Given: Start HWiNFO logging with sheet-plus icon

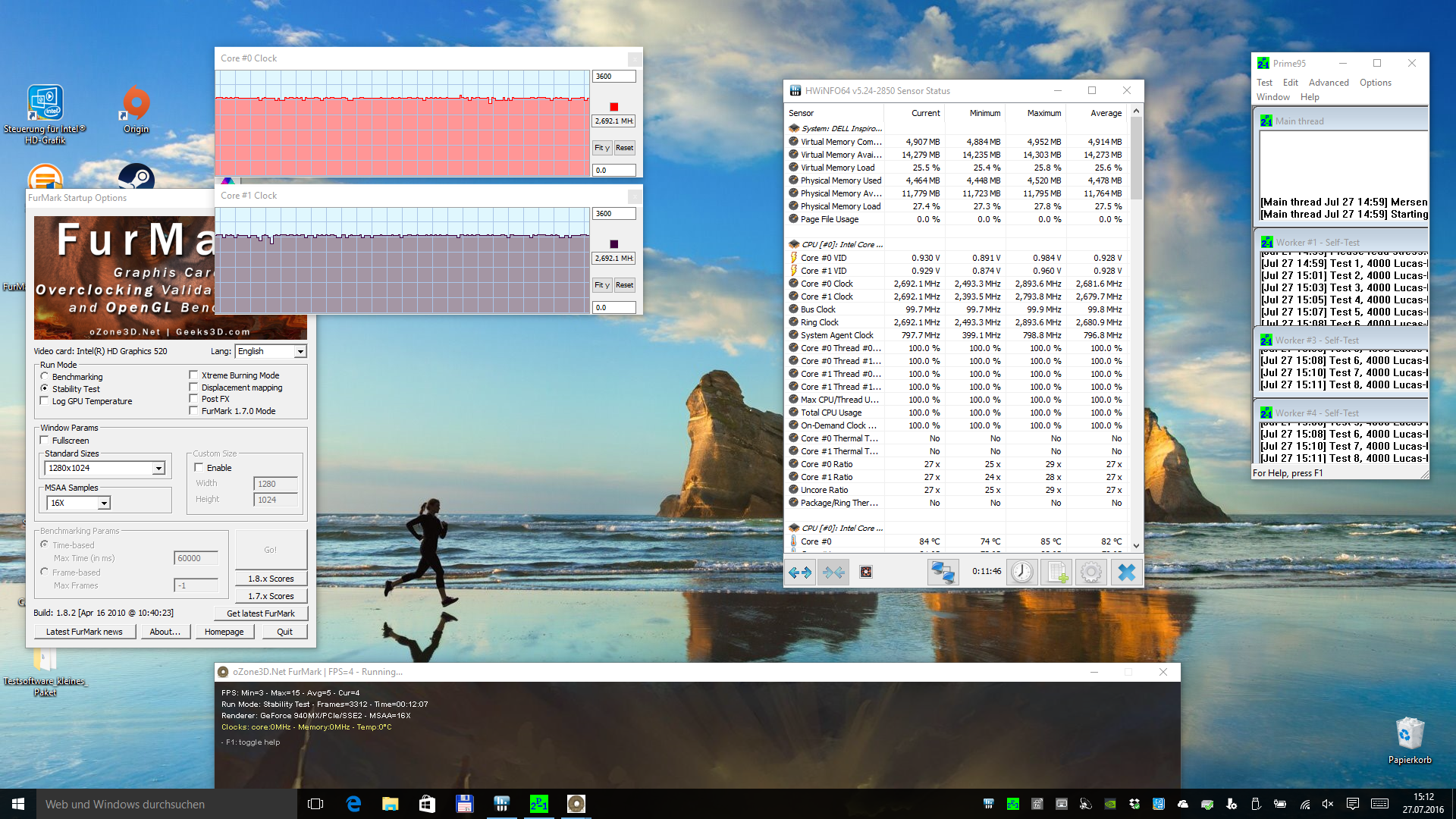Looking at the screenshot, I should point(1057,572).
